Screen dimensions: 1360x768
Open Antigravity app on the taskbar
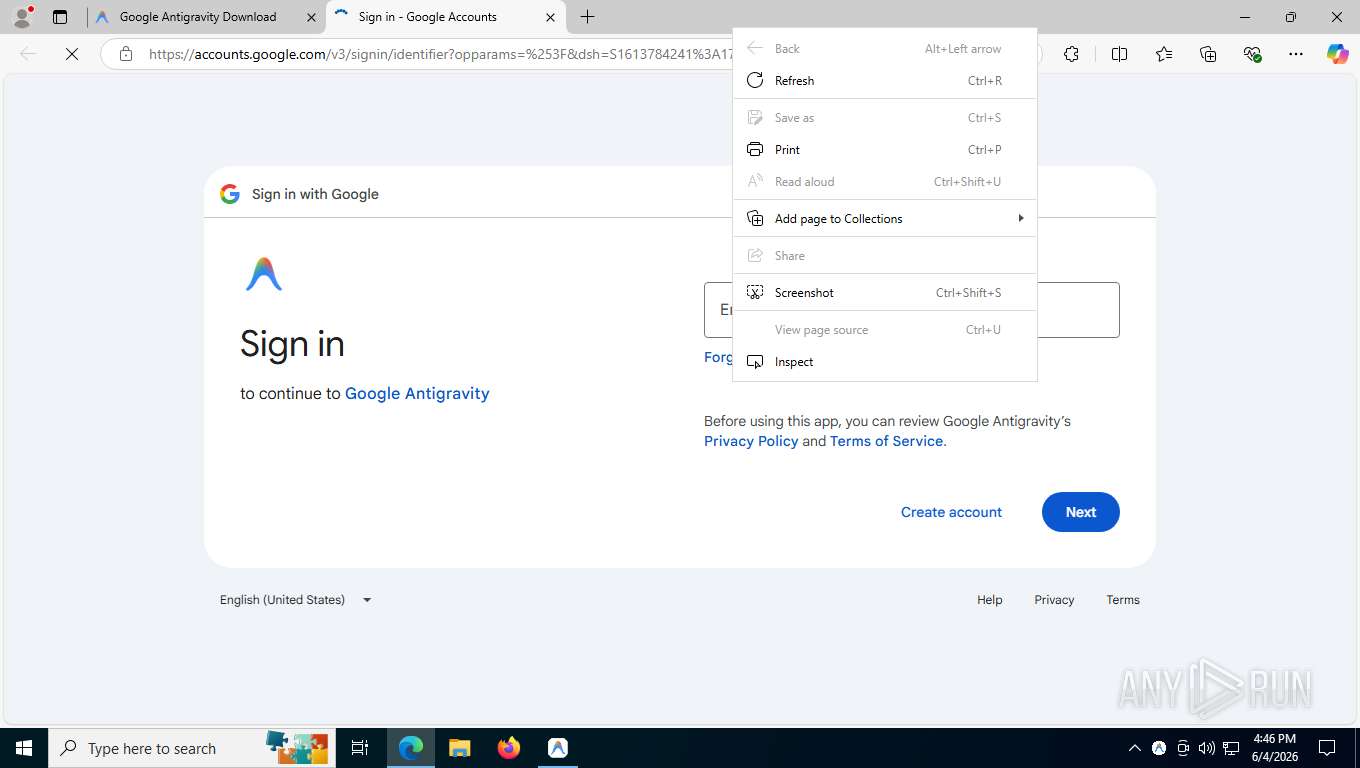pos(558,748)
